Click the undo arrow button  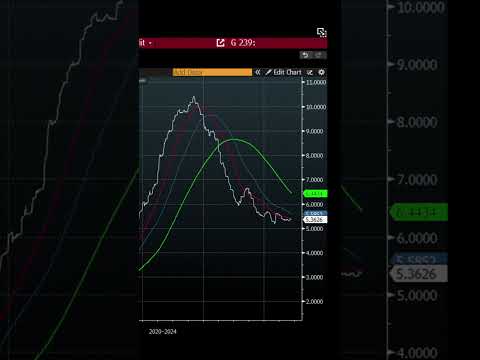point(306,55)
